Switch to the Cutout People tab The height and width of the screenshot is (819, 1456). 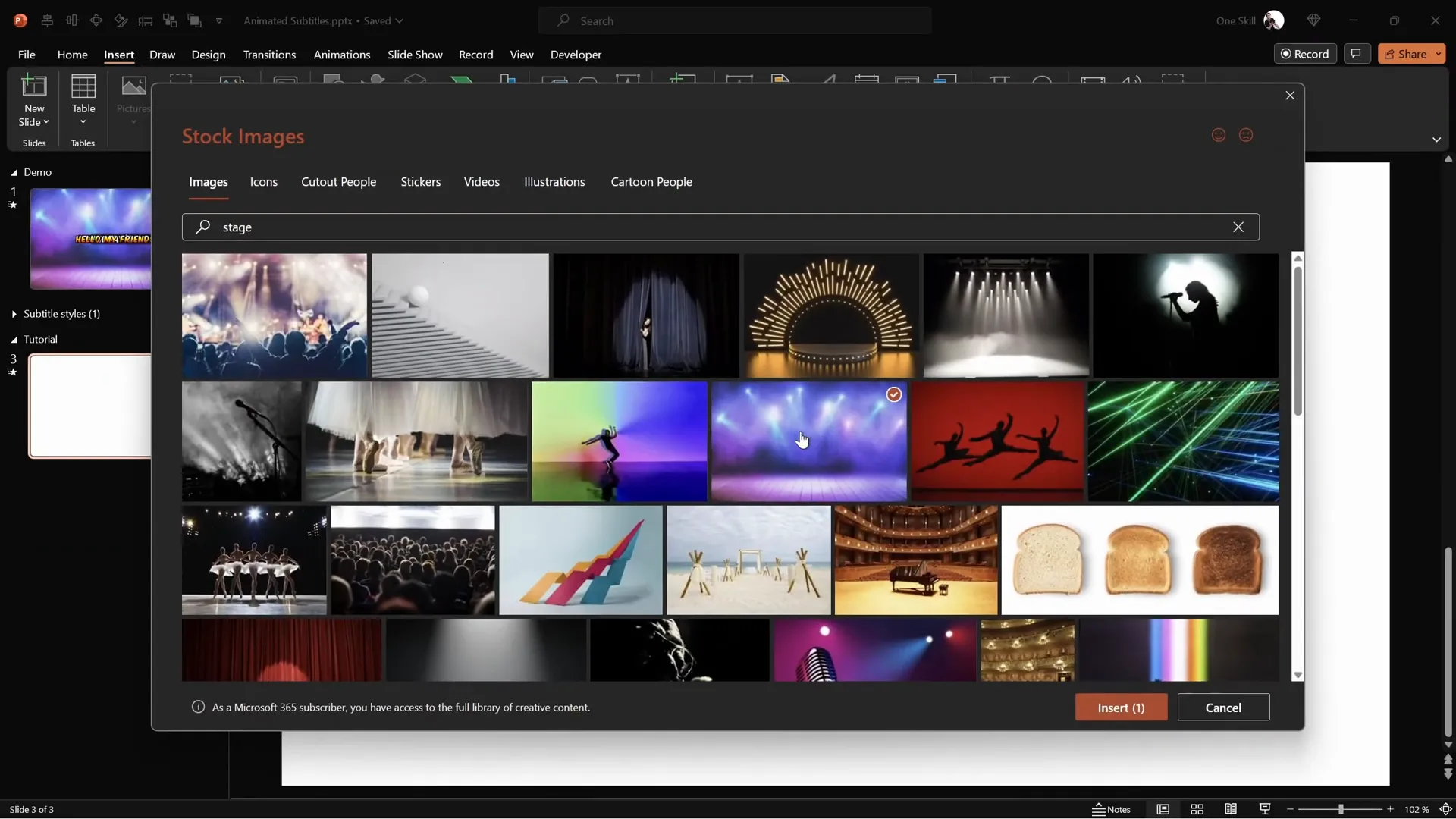(338, 182)
